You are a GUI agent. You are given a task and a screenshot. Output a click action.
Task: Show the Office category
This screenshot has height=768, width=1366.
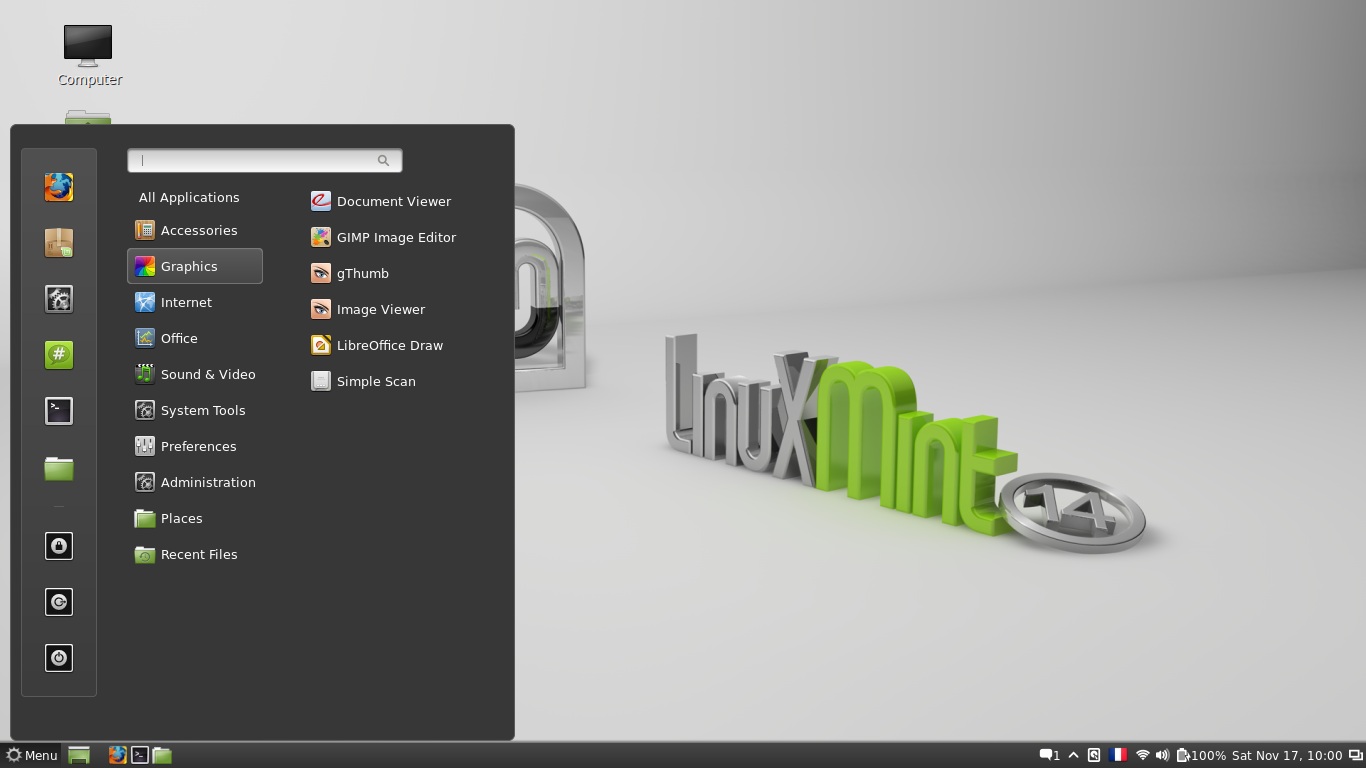[195, 338]
